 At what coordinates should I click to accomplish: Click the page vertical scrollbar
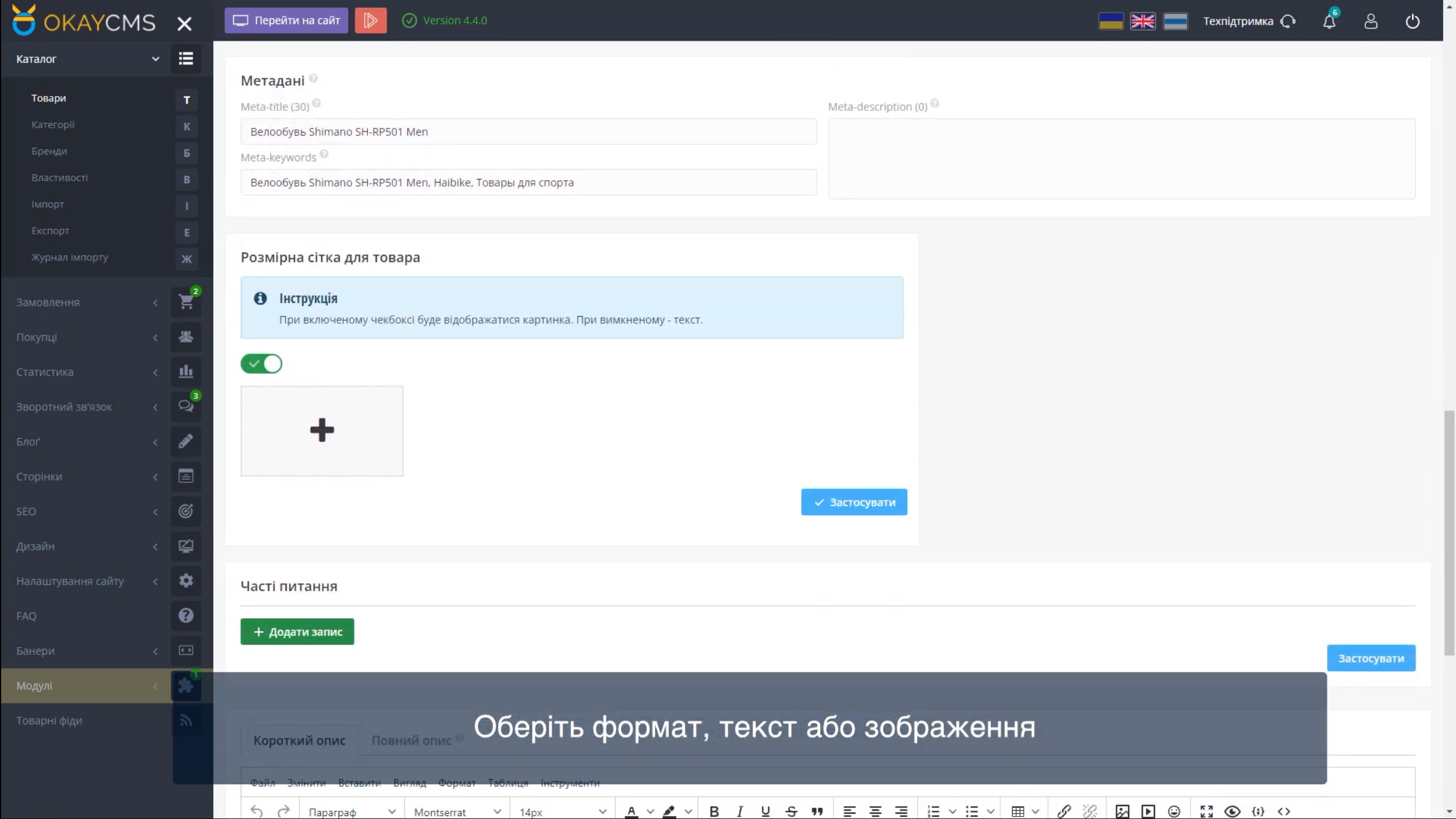point(1449,533)
